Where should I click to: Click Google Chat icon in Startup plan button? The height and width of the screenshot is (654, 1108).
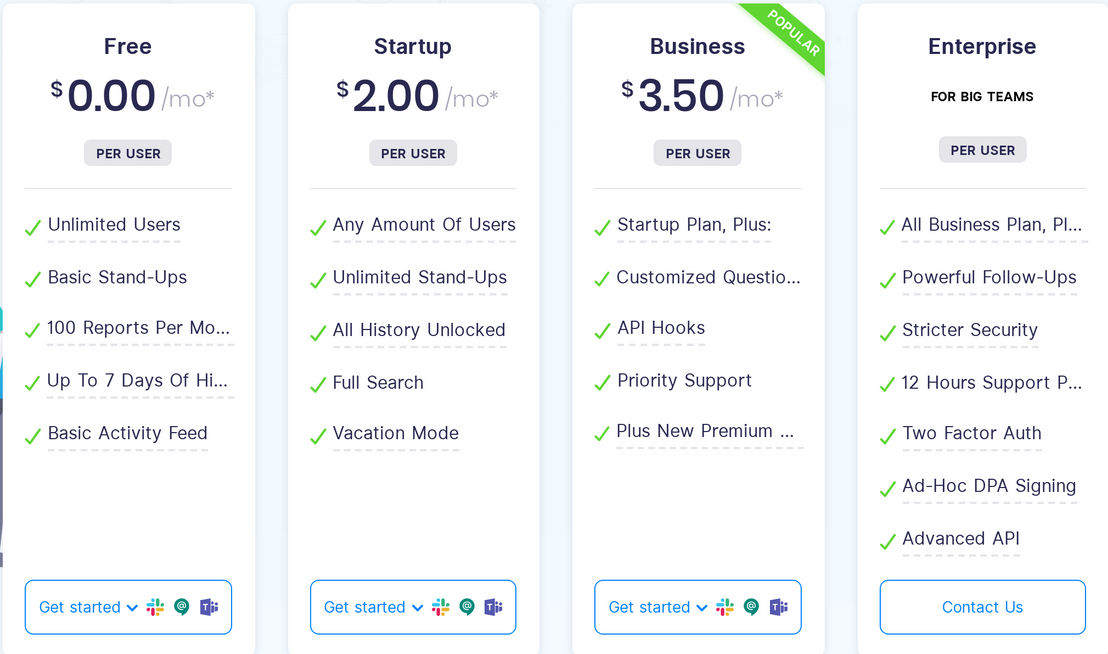coord(467,607)
